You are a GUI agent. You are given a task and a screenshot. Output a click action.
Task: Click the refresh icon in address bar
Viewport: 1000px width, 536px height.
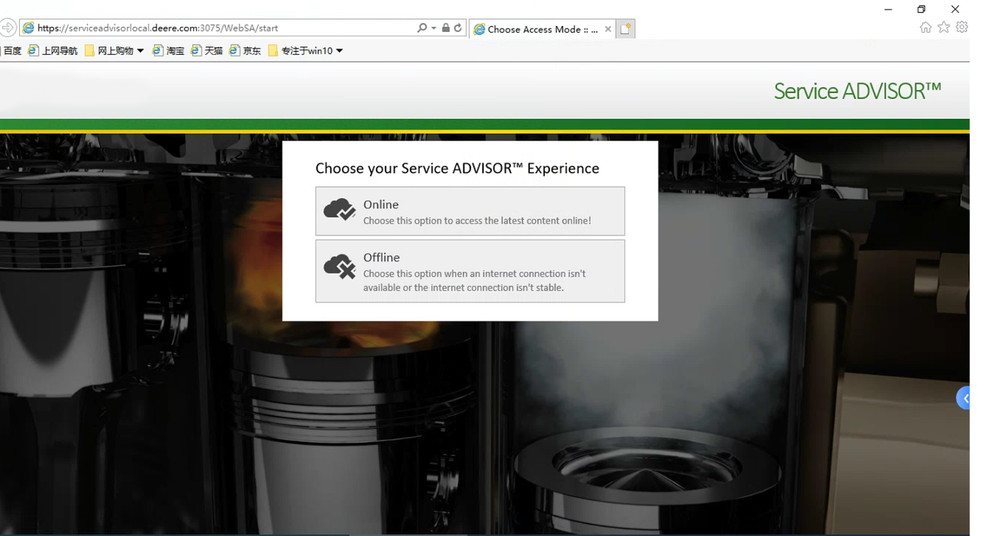458,28
